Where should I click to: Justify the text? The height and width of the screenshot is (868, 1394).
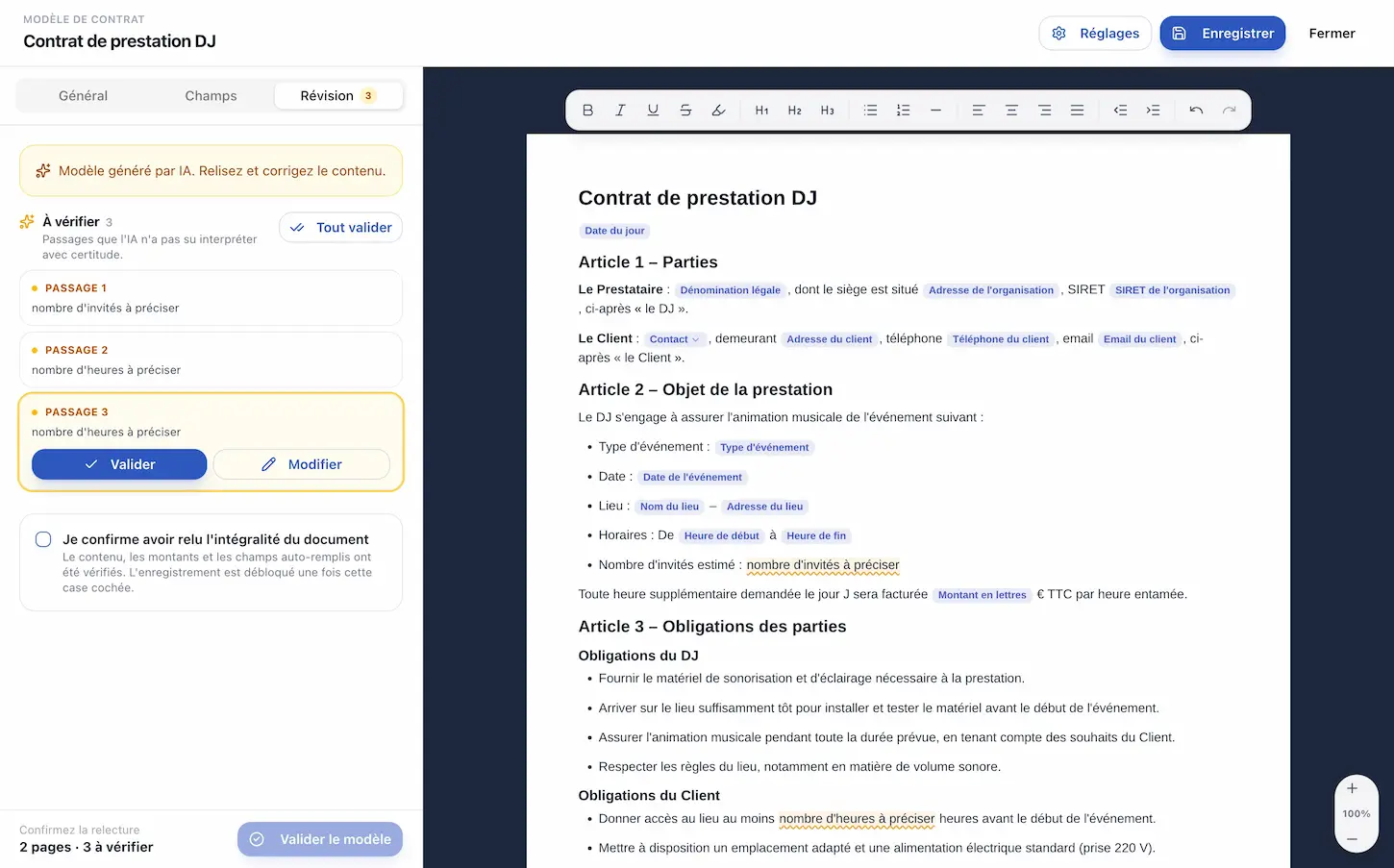(x=1077, y=111)
